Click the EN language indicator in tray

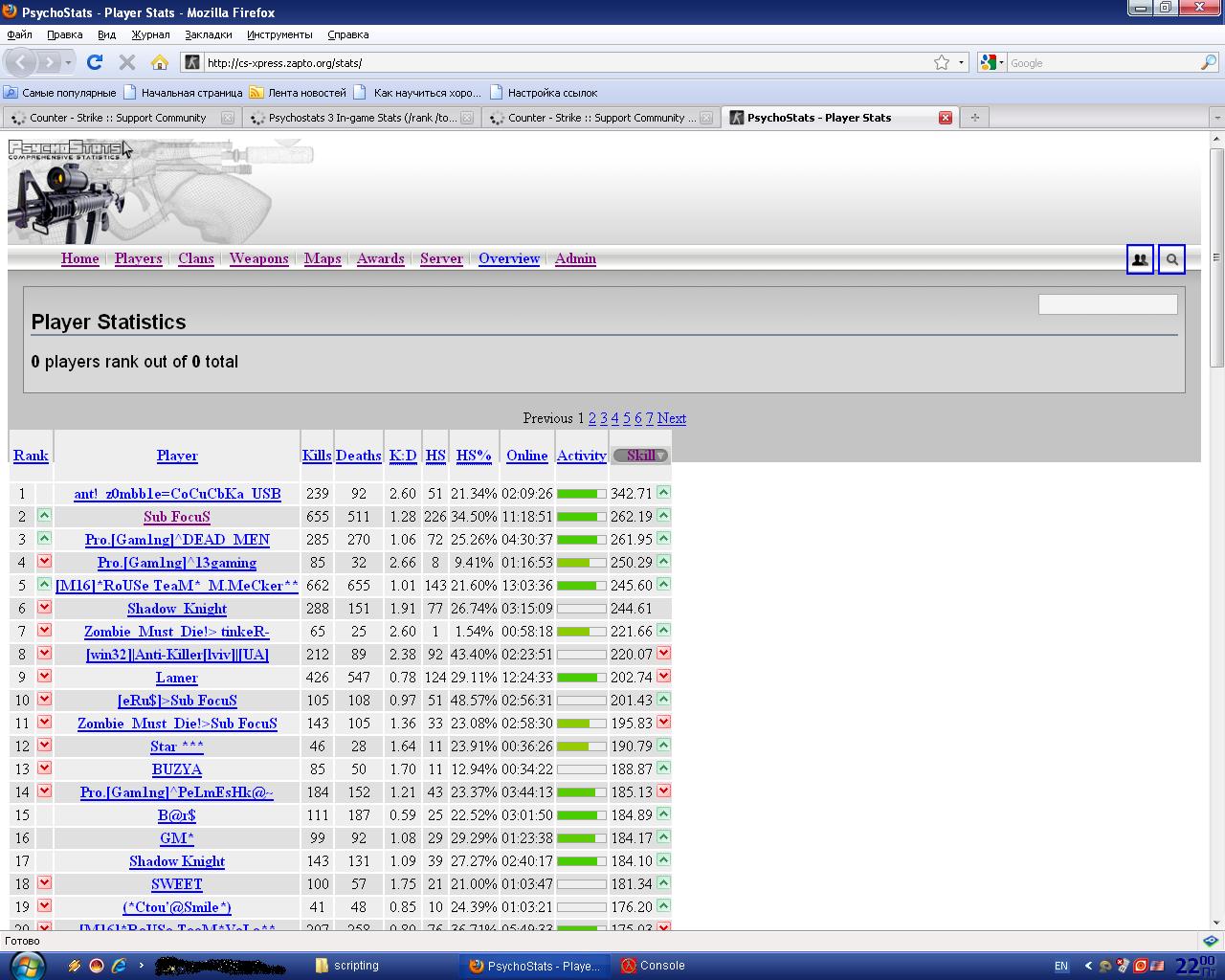(x=1061, y=966)
